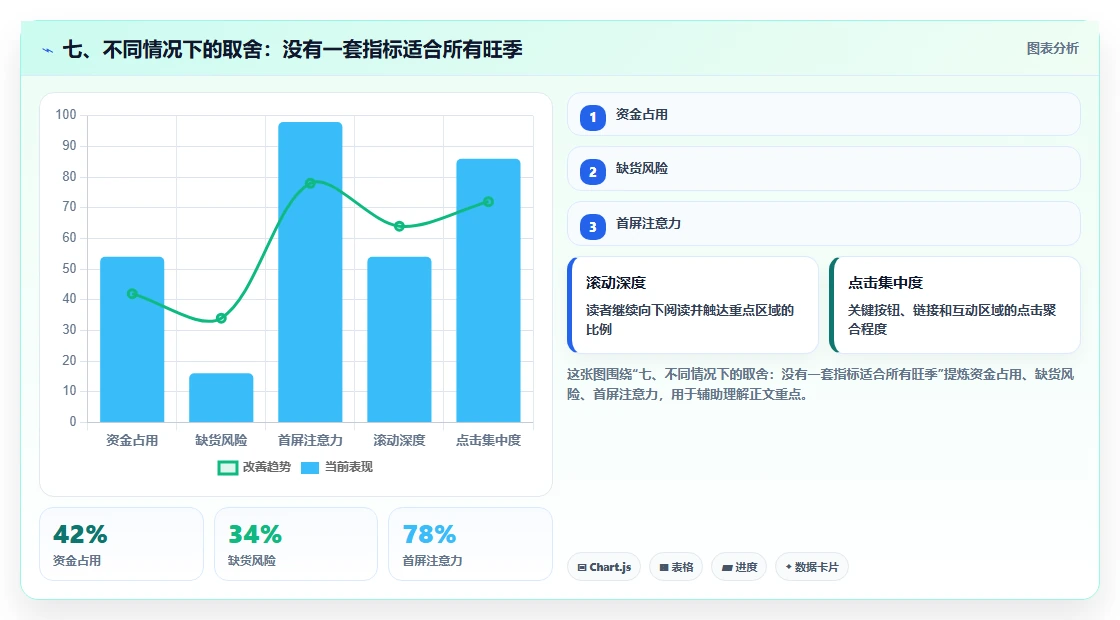Click the 34% 缺货风险 stat card
1120x620 pixels.
coord(296,544)
